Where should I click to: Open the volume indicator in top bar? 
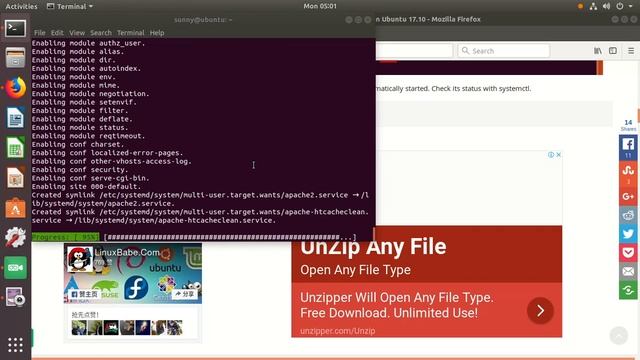[607, 6]
